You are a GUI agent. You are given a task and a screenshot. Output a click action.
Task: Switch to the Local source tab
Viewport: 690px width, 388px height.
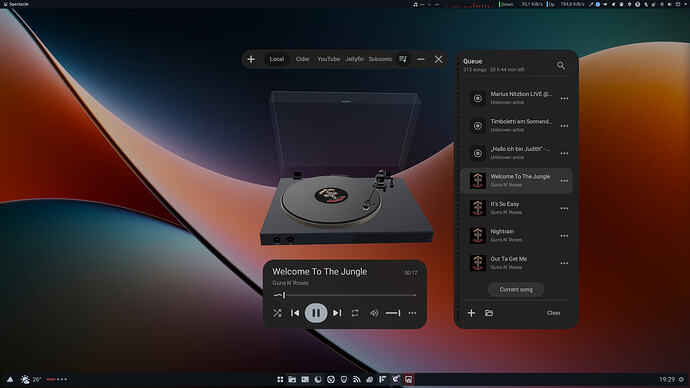coord(277,59)
